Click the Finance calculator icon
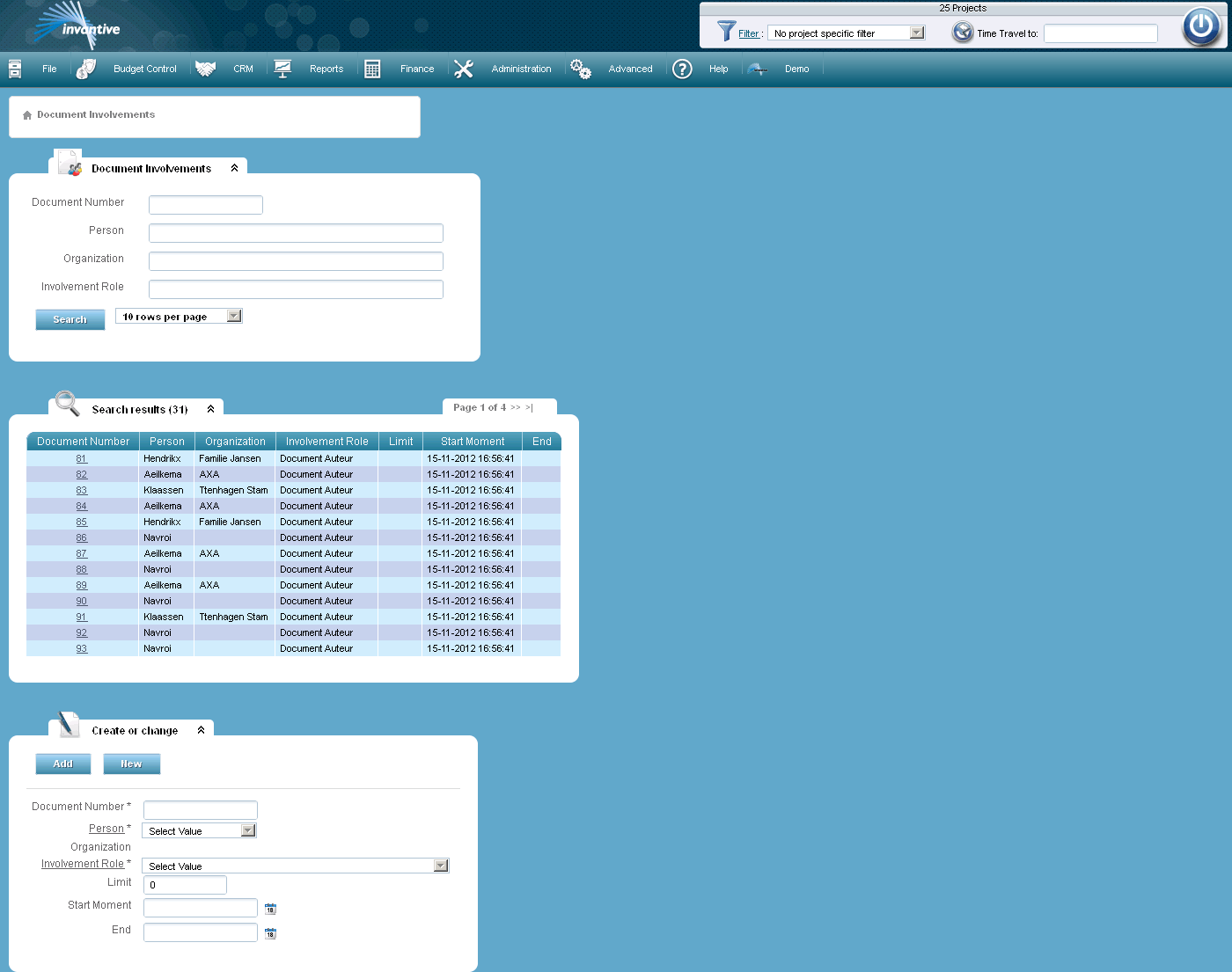1232x972 pixels. [x=371, y=68]
